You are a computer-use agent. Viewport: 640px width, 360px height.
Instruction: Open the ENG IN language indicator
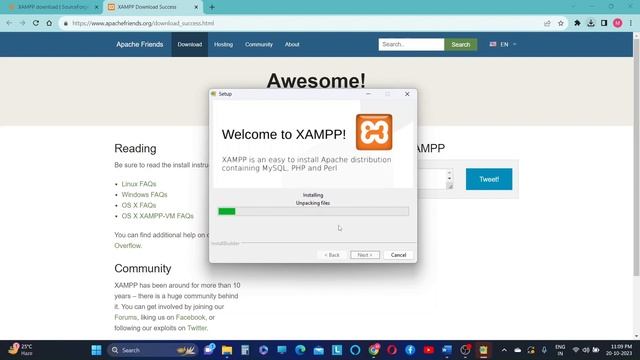coord(560,350)
